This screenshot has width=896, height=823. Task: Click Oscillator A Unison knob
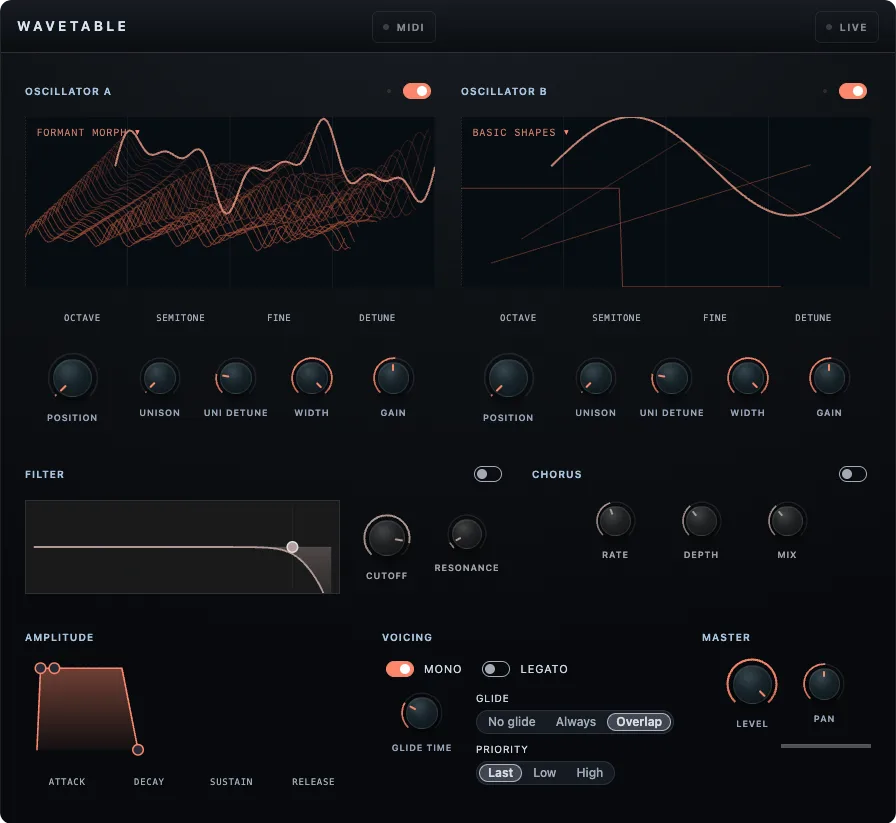[160, 378]
